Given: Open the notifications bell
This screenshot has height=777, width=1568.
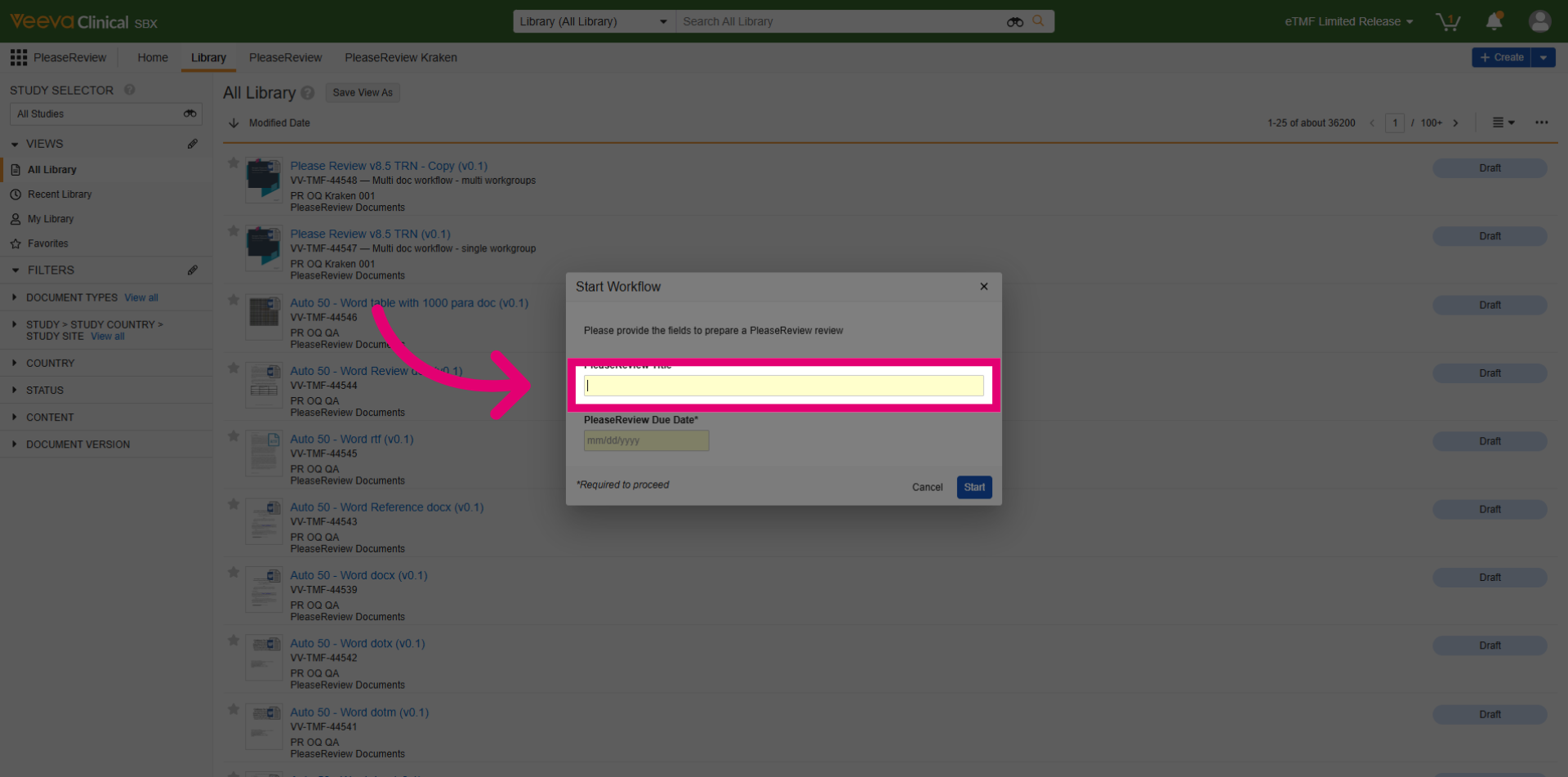Looking at the screenshot, I should click(1494, 21).
